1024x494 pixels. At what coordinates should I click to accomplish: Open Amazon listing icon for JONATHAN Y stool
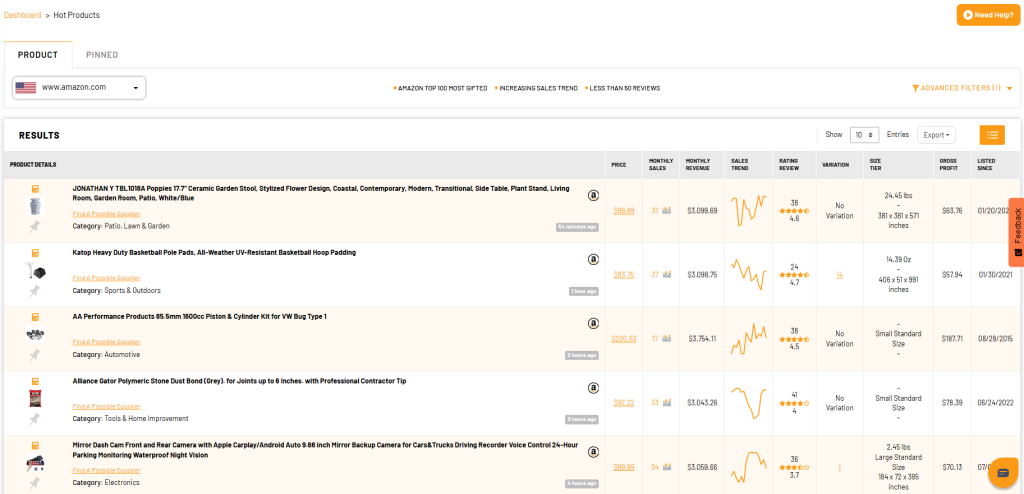593,195
